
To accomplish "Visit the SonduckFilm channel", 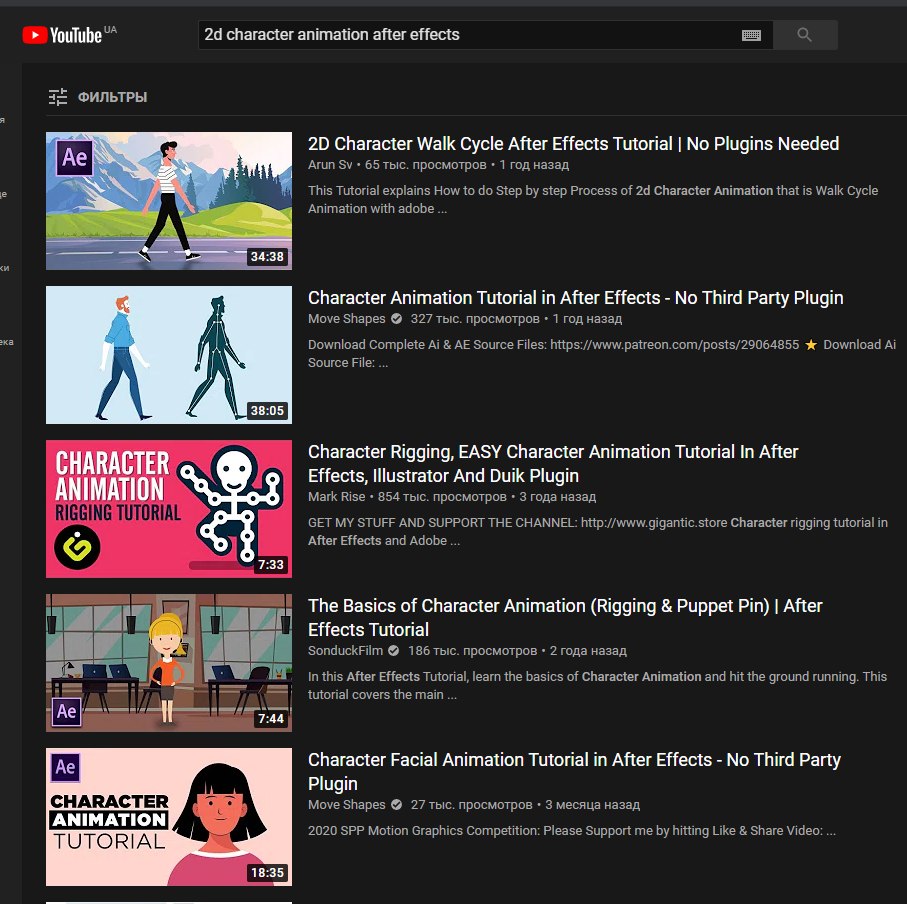I will 345,651.
